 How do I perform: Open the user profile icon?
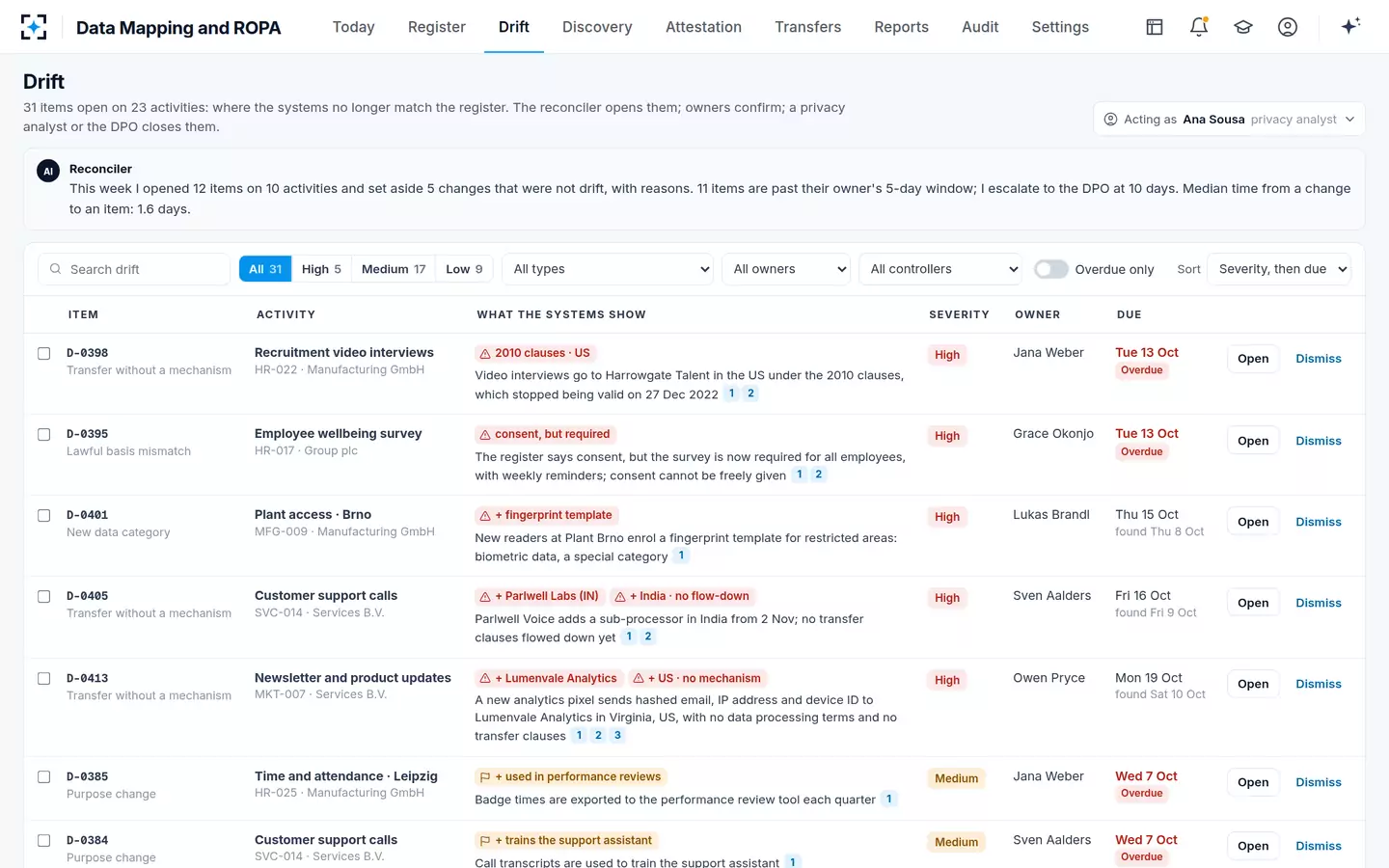(1288, 27)
